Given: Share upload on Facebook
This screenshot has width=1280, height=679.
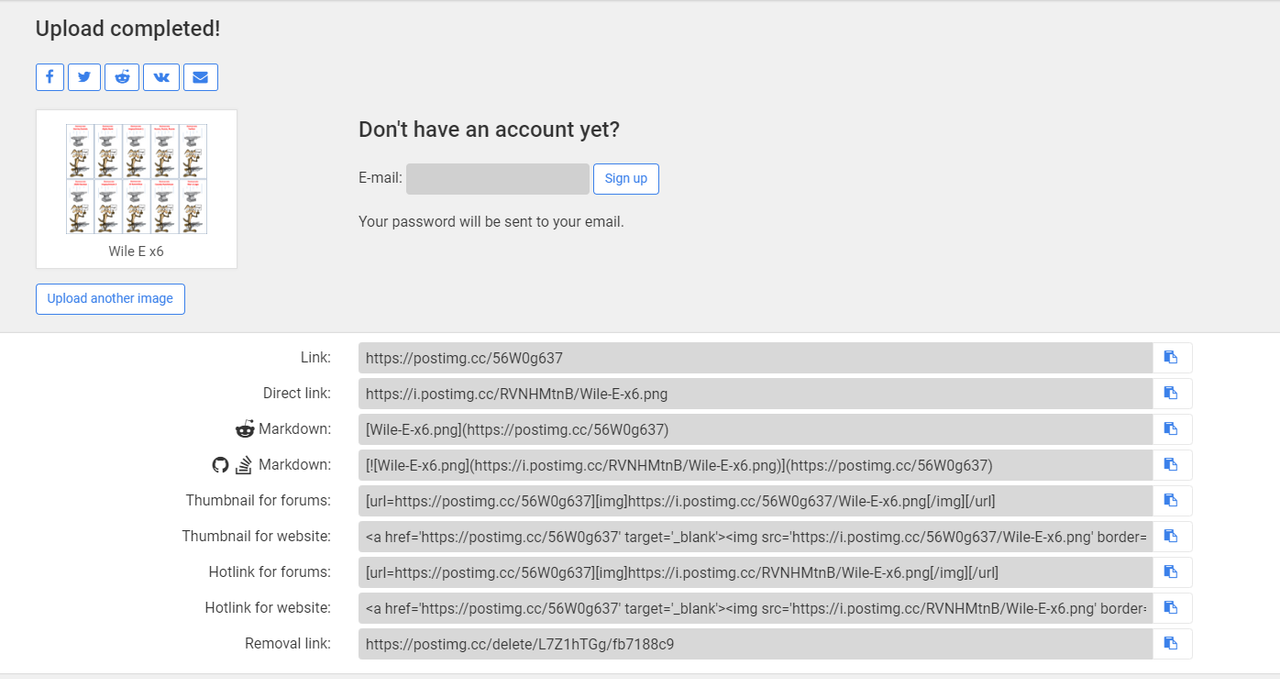Looking at the screenshot, I should [50, 77].
